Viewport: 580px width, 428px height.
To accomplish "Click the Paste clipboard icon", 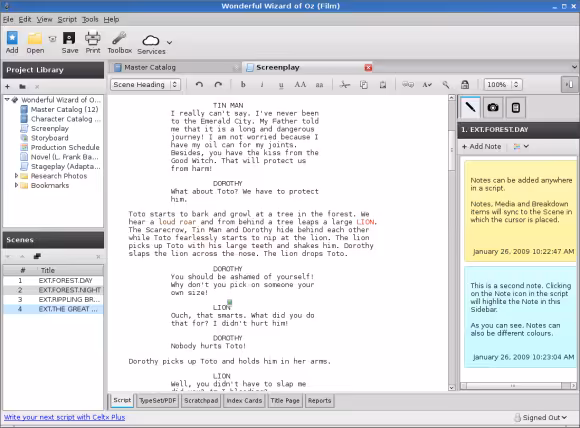I will pyautogui.click(x=383, y=85).
